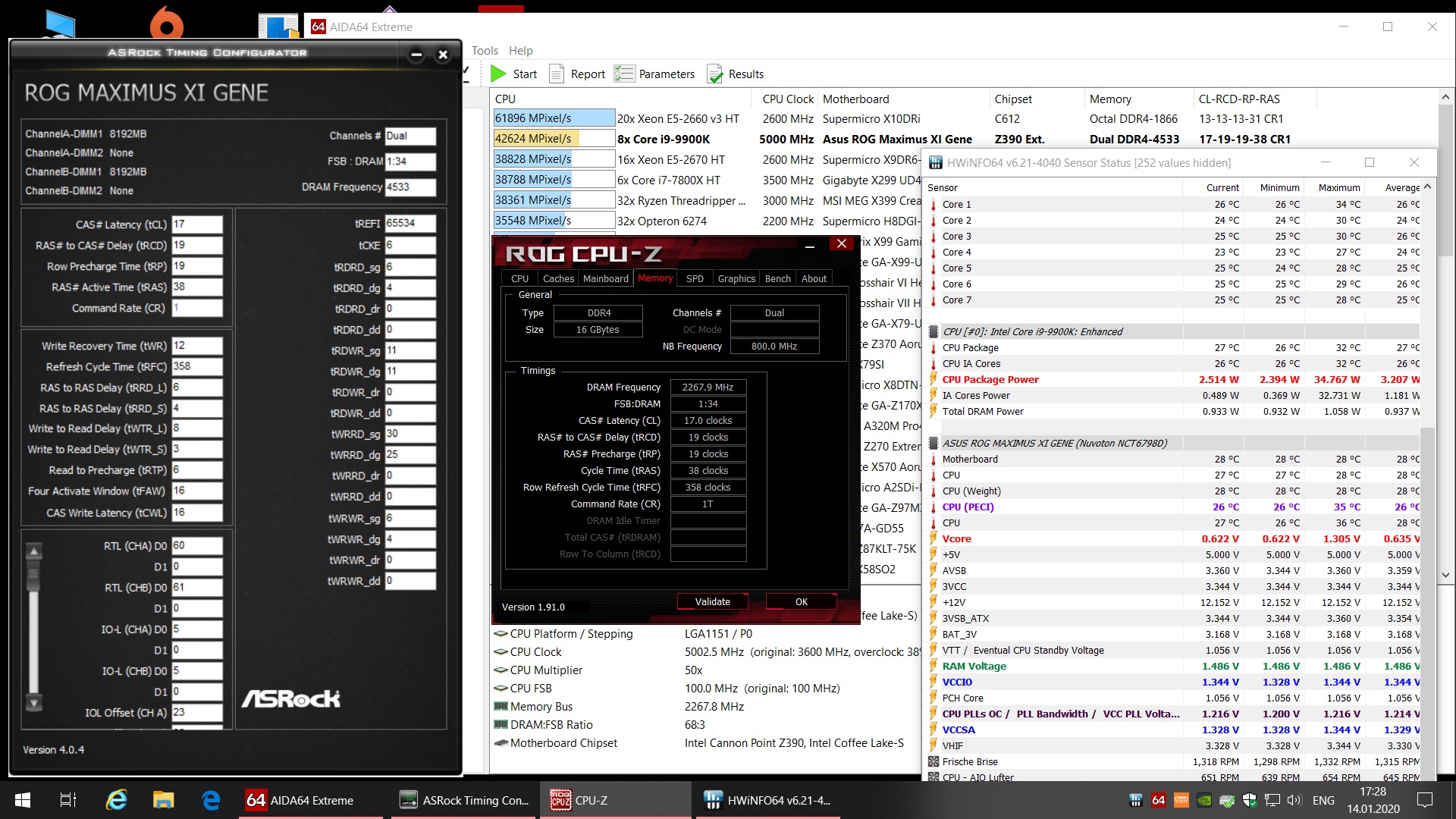Open the Report toolbar icon
This screenshot has height=819, width=1456.
(x=557, y=74)
